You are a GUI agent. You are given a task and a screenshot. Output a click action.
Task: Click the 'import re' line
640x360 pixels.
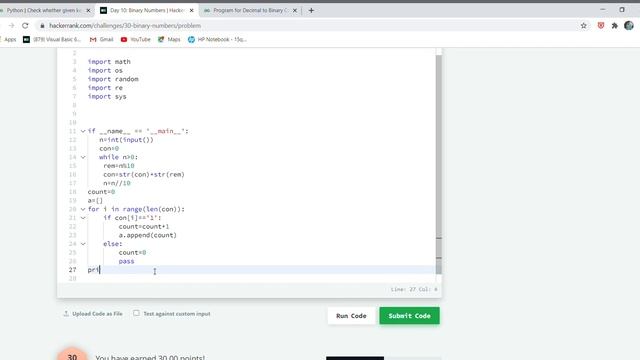coord(105,88)
